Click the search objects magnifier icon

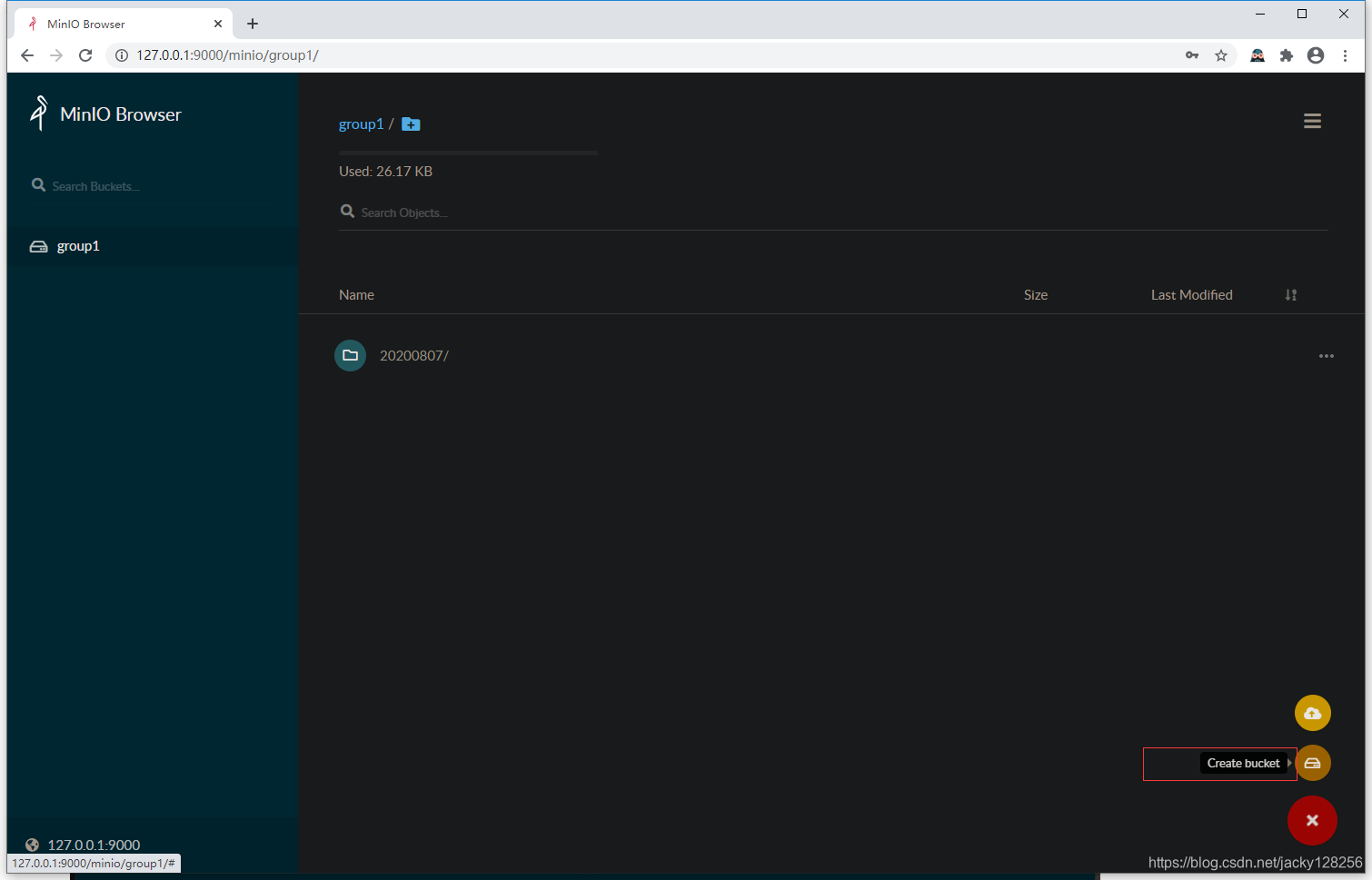[x=347, y=212]
